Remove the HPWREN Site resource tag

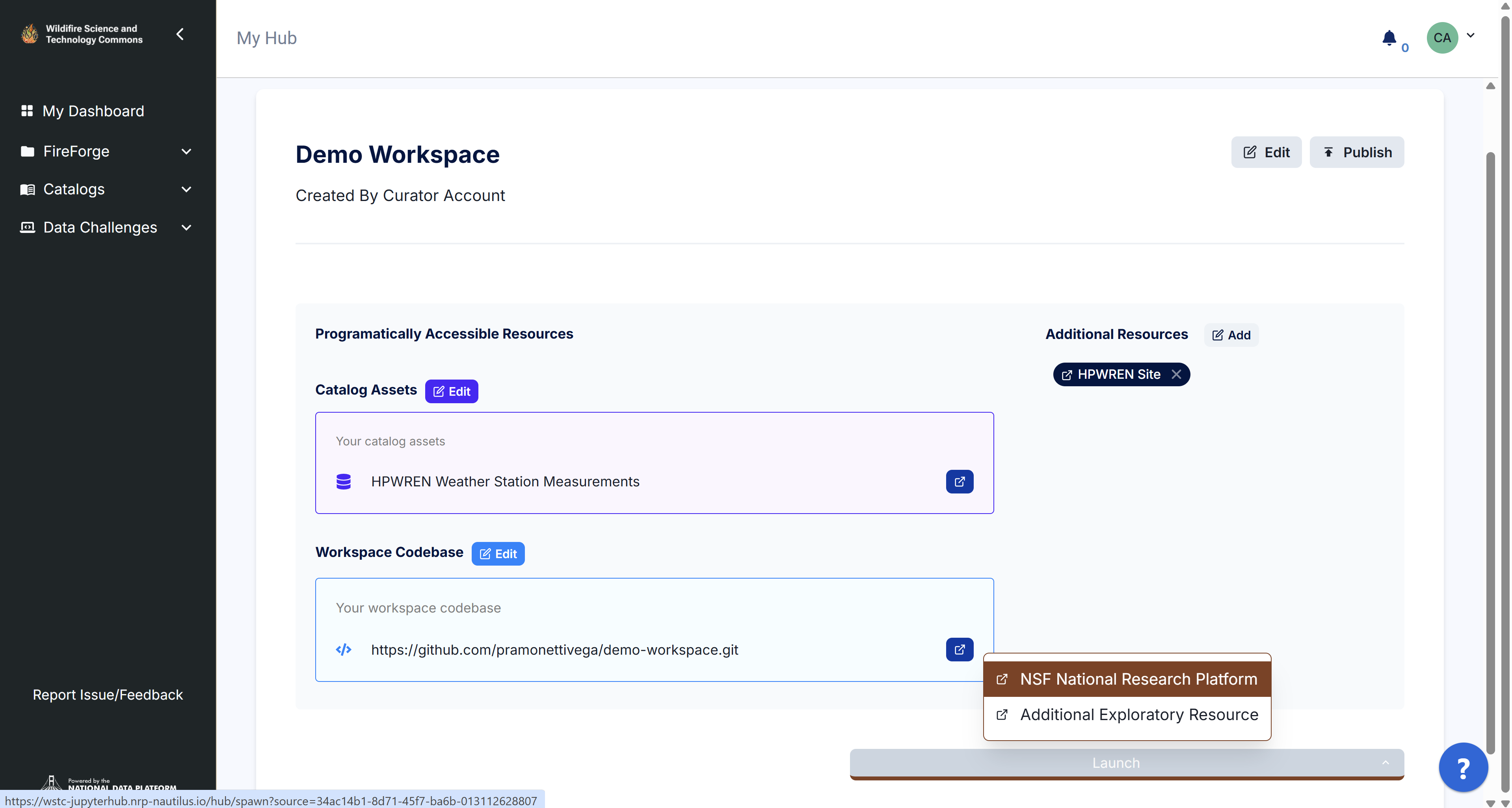click(x=1176, y=374)
